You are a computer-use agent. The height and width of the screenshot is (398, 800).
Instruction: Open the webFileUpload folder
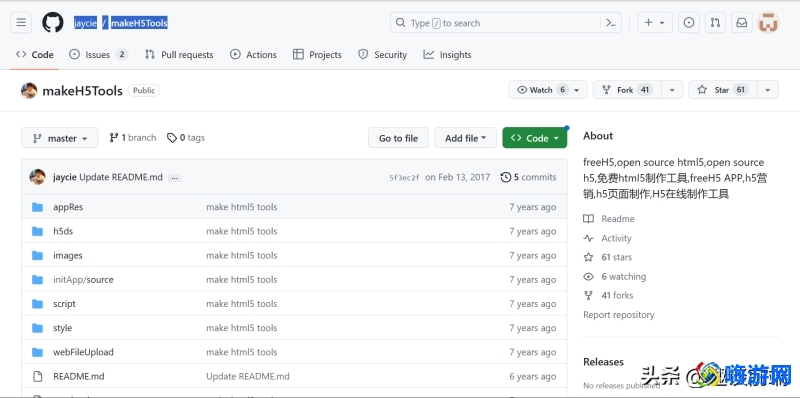[x=83, y=352]
